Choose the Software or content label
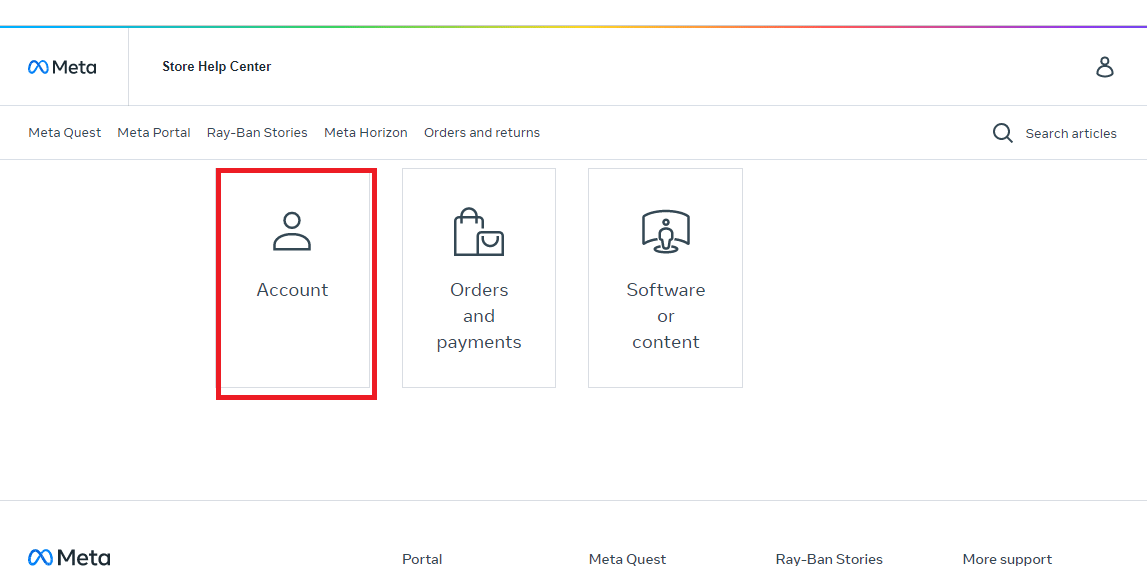Screen dimensions: 1147x566 pyautogui.click(x=666, y=316)
